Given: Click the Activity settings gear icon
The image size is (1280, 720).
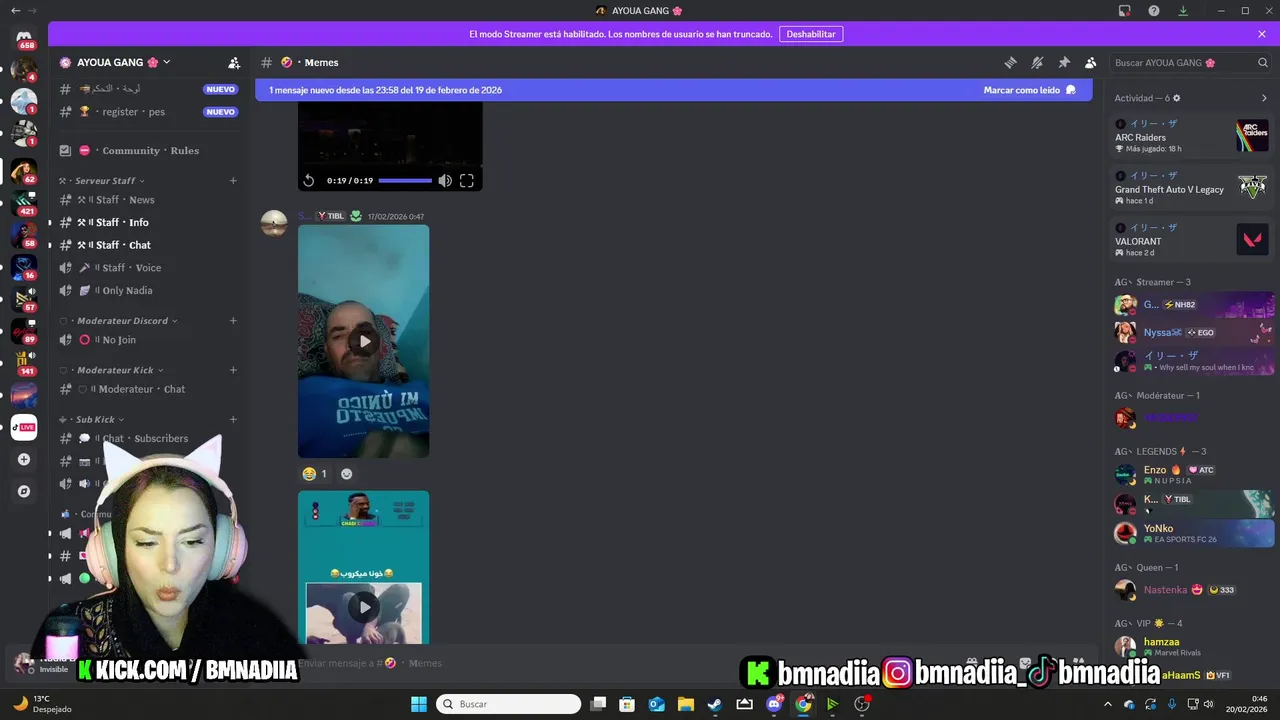Looking at the screenshot, I should (1176, 98).
